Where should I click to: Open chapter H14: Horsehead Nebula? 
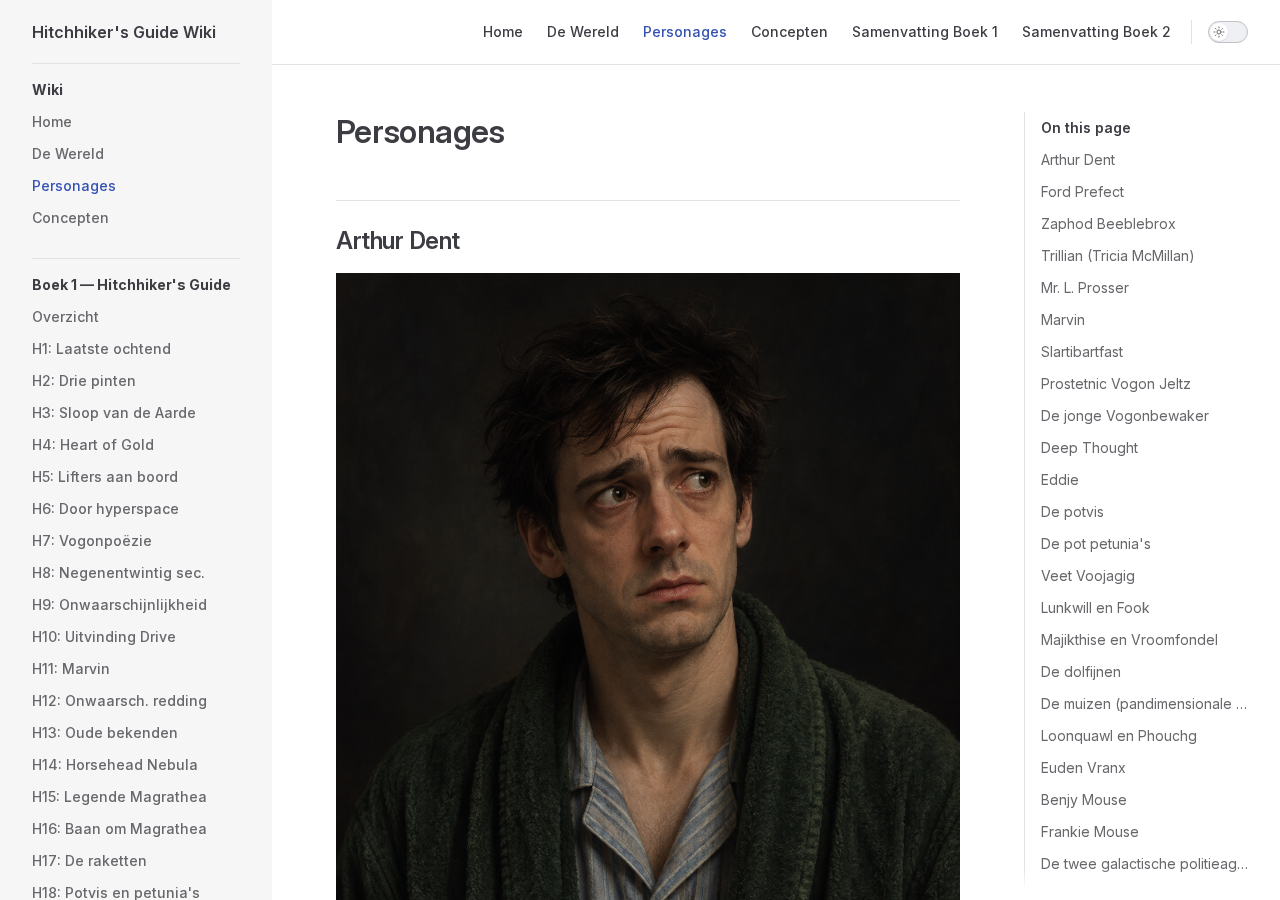coord(115,765)
